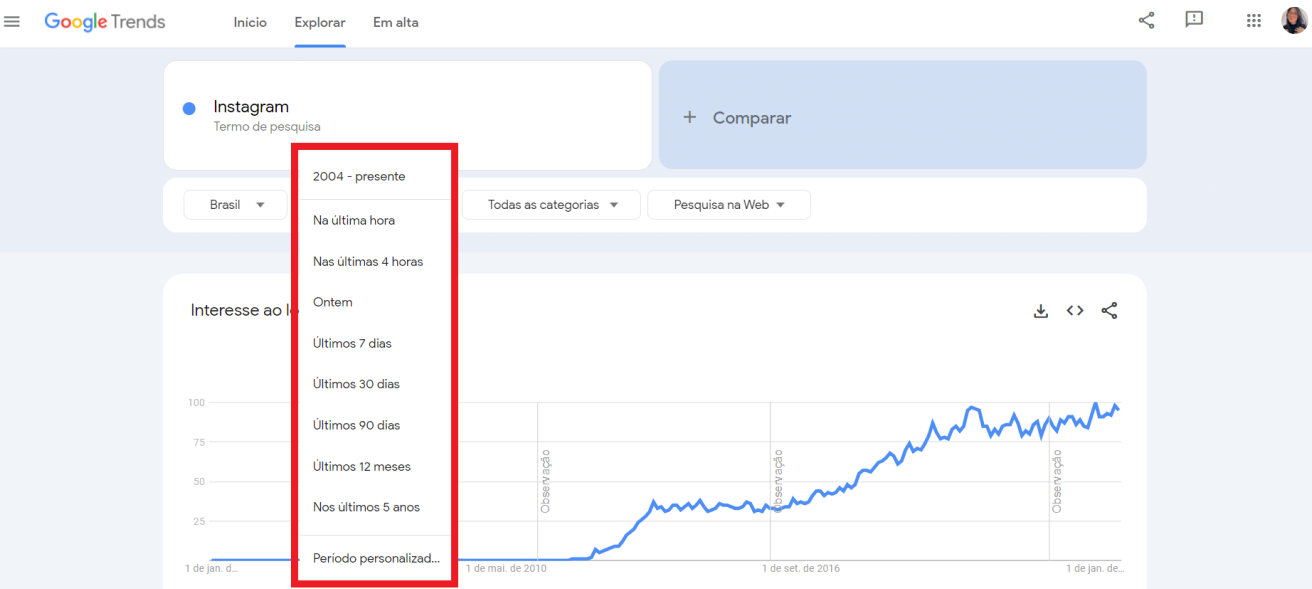Open the send feedback icon

pyautogui.click(x=1194, y=20)
